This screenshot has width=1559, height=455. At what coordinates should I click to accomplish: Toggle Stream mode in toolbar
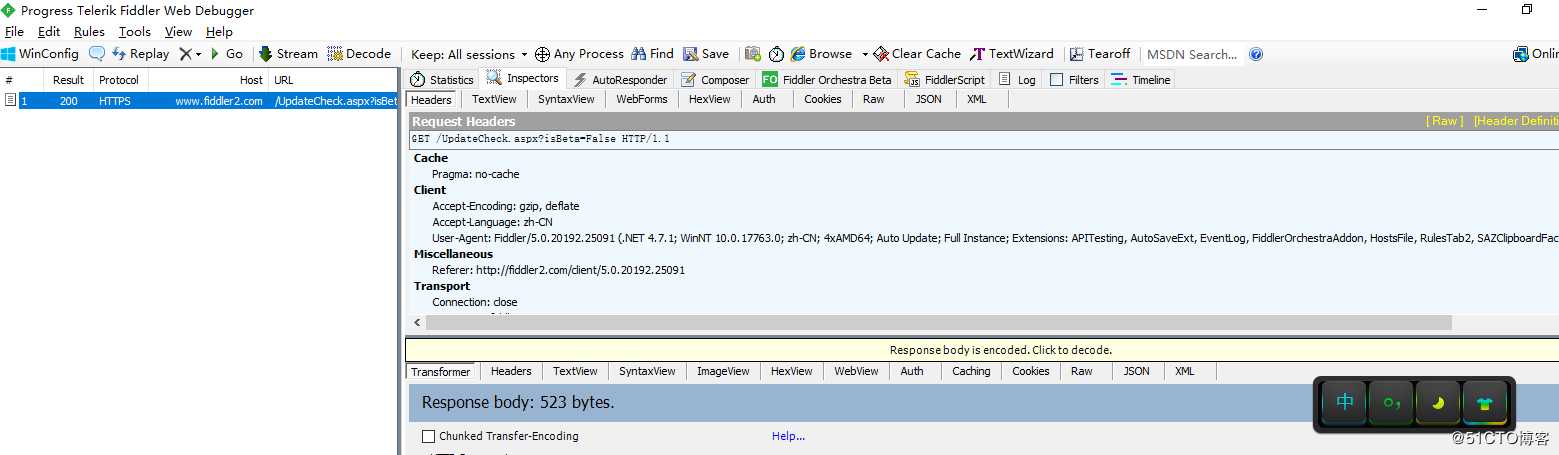tap(288, 54)
